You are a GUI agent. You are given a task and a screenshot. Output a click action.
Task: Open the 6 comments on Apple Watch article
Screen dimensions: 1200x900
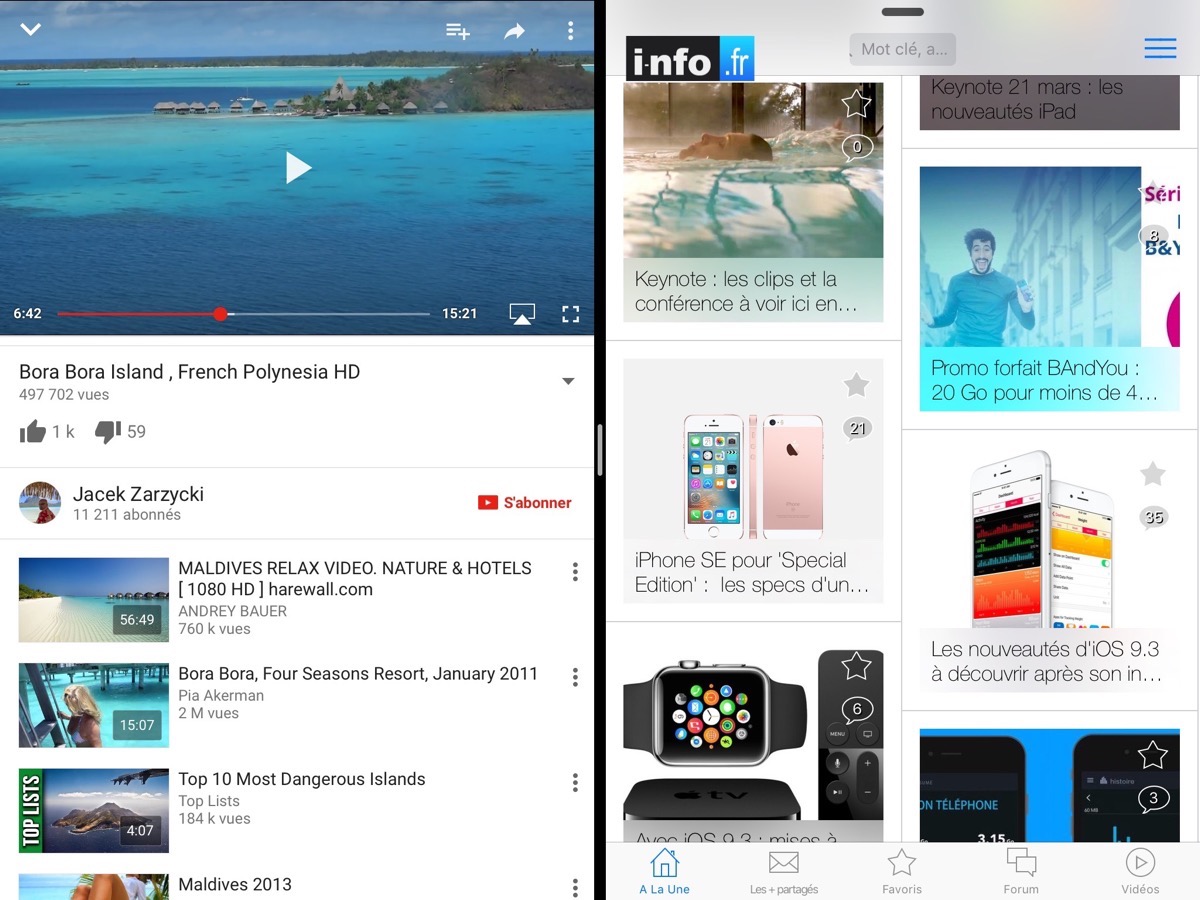(857, 710)
